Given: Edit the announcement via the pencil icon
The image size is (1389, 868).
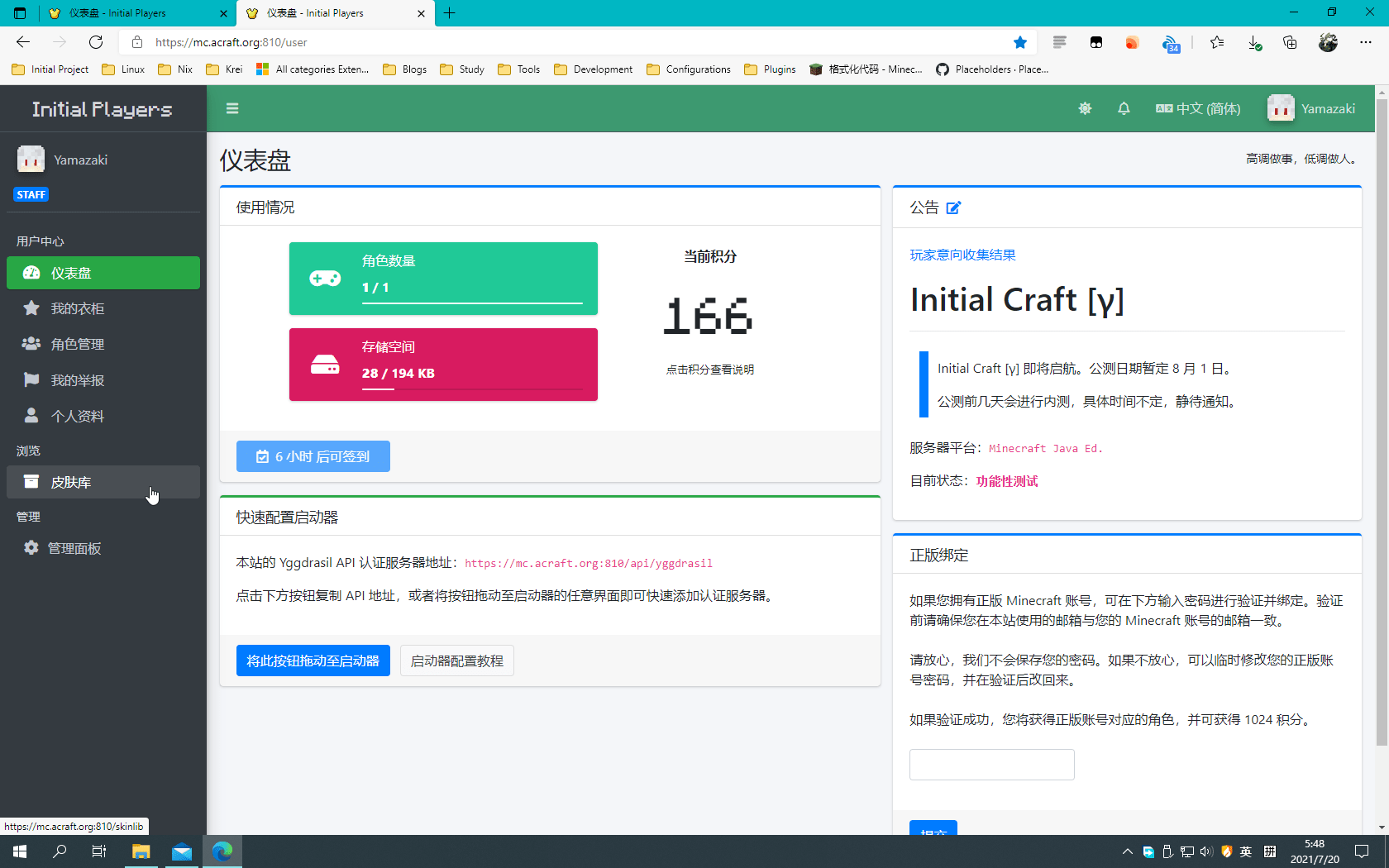Looking at the screenshot, I should [955, 207].
